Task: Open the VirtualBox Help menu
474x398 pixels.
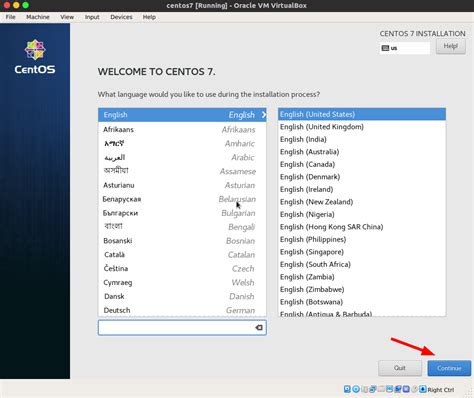Action: pyautogui.click(x=149, y=17)
